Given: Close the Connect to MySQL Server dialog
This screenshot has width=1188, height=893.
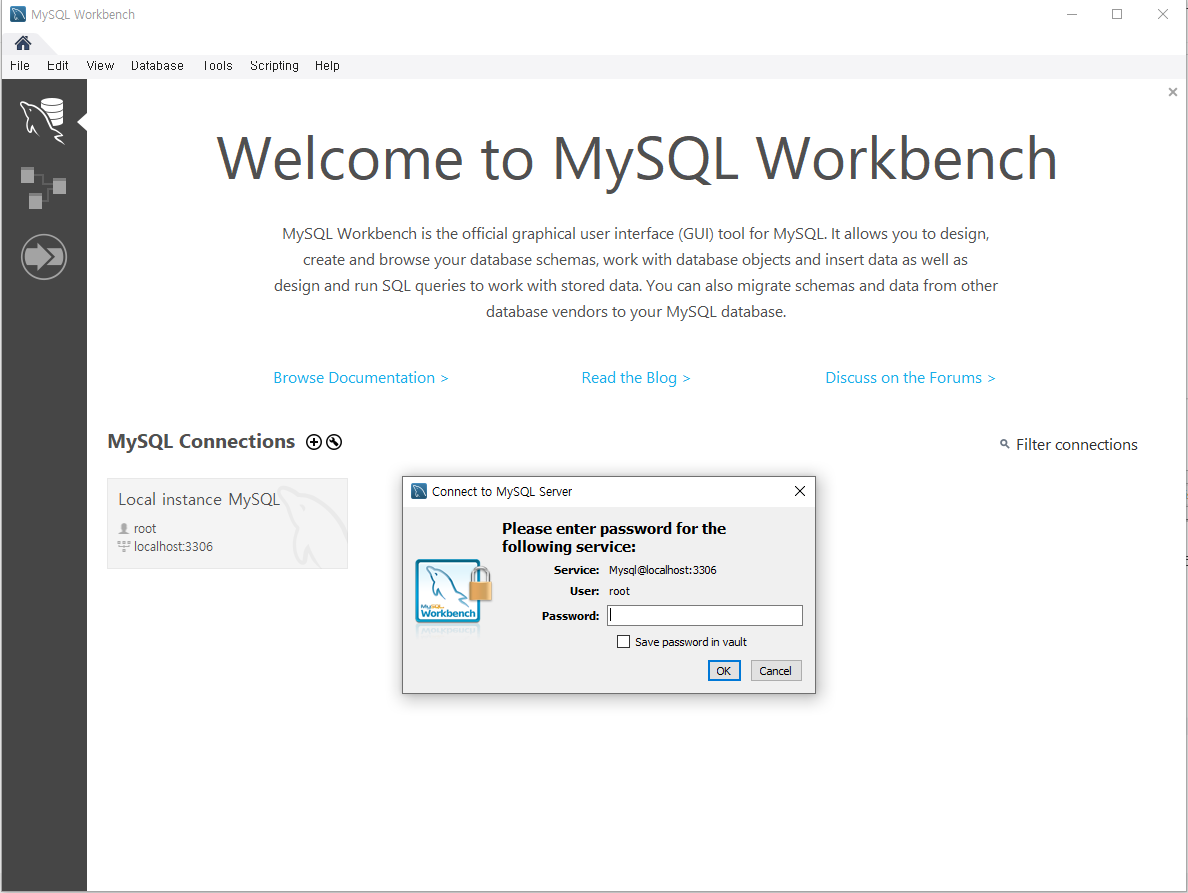Looking at the screenshot, I should 799,492.
